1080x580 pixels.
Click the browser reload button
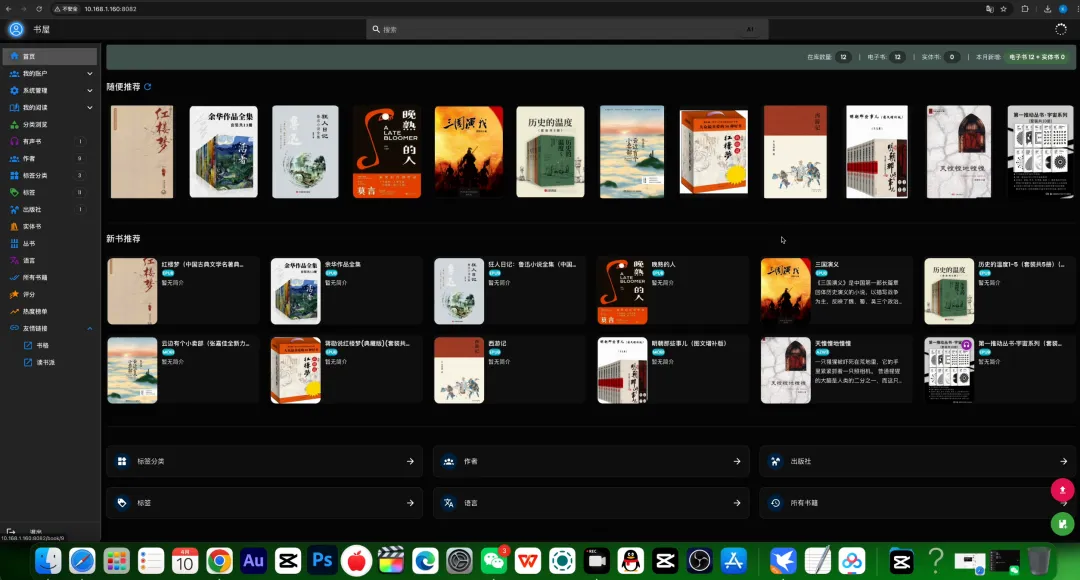point(39,9)
